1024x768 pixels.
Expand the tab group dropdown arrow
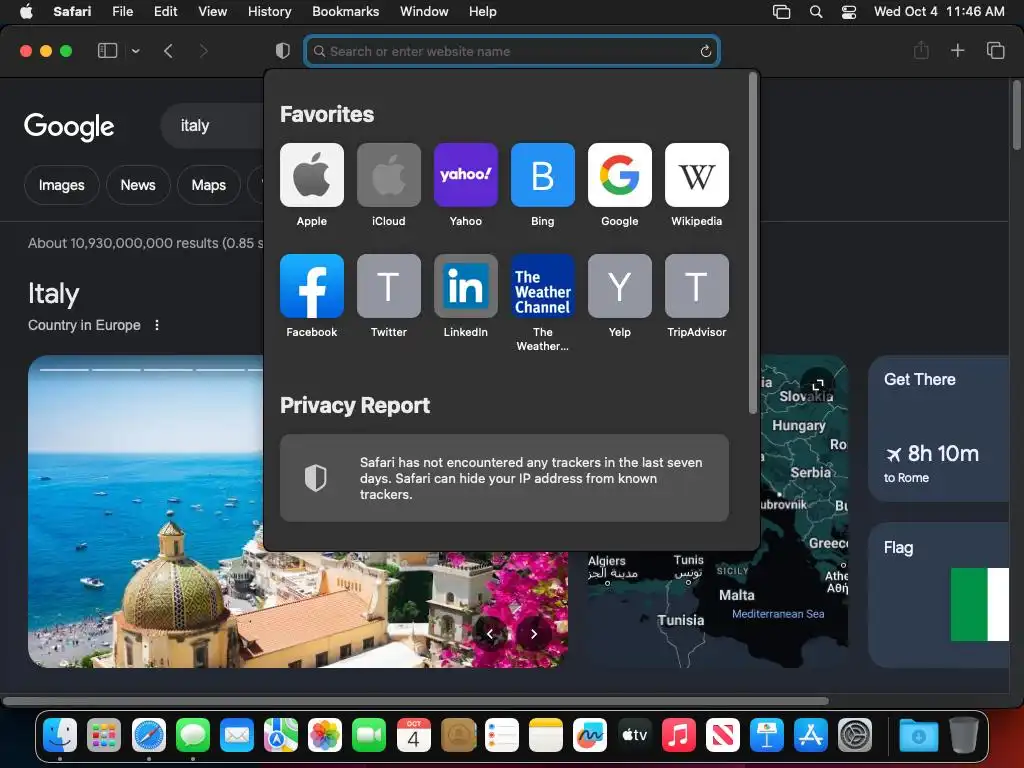(x=135, y=51)
